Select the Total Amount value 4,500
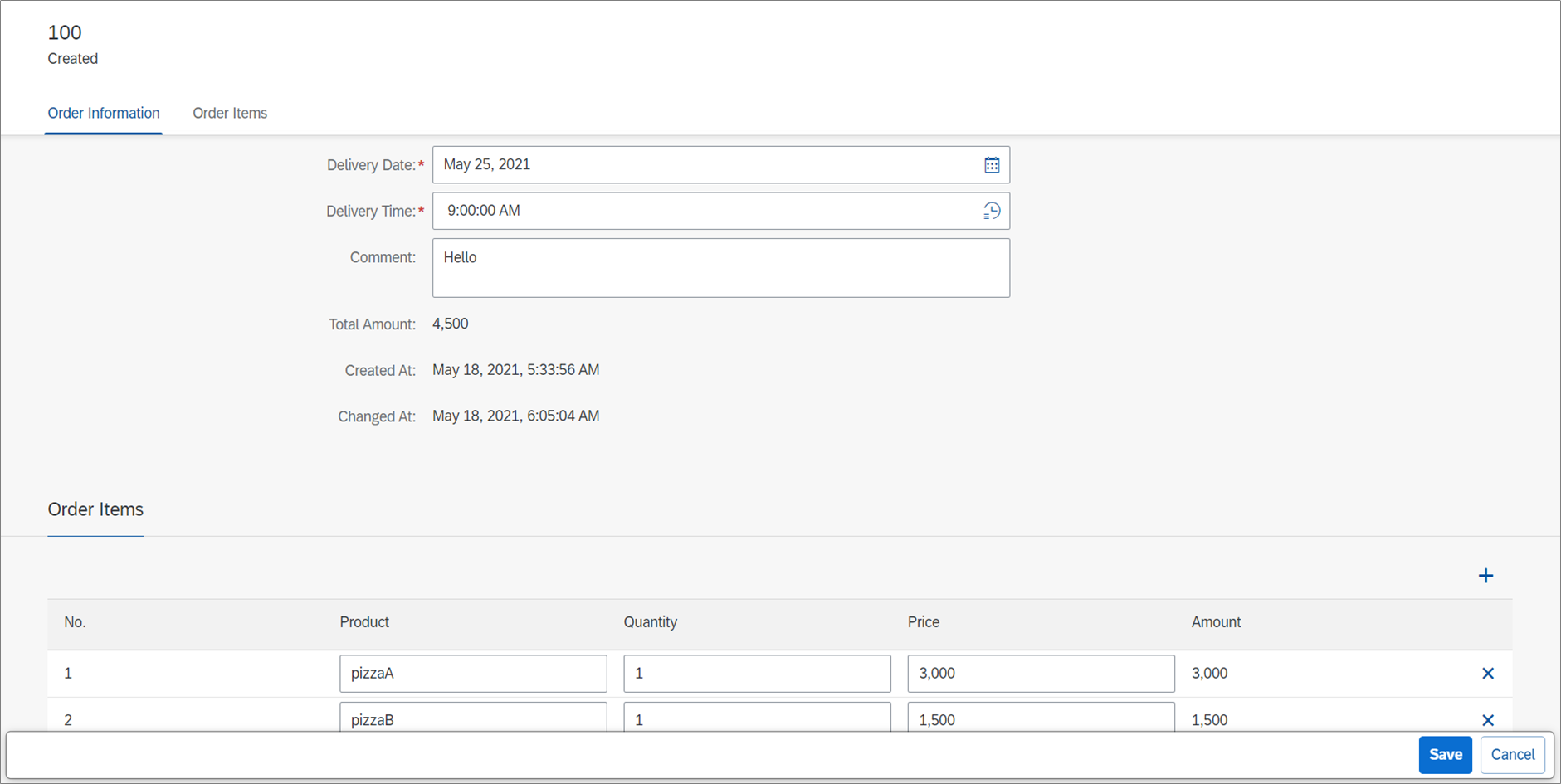The width and height of the screenshot is (1561, 784). pos(451,324)
